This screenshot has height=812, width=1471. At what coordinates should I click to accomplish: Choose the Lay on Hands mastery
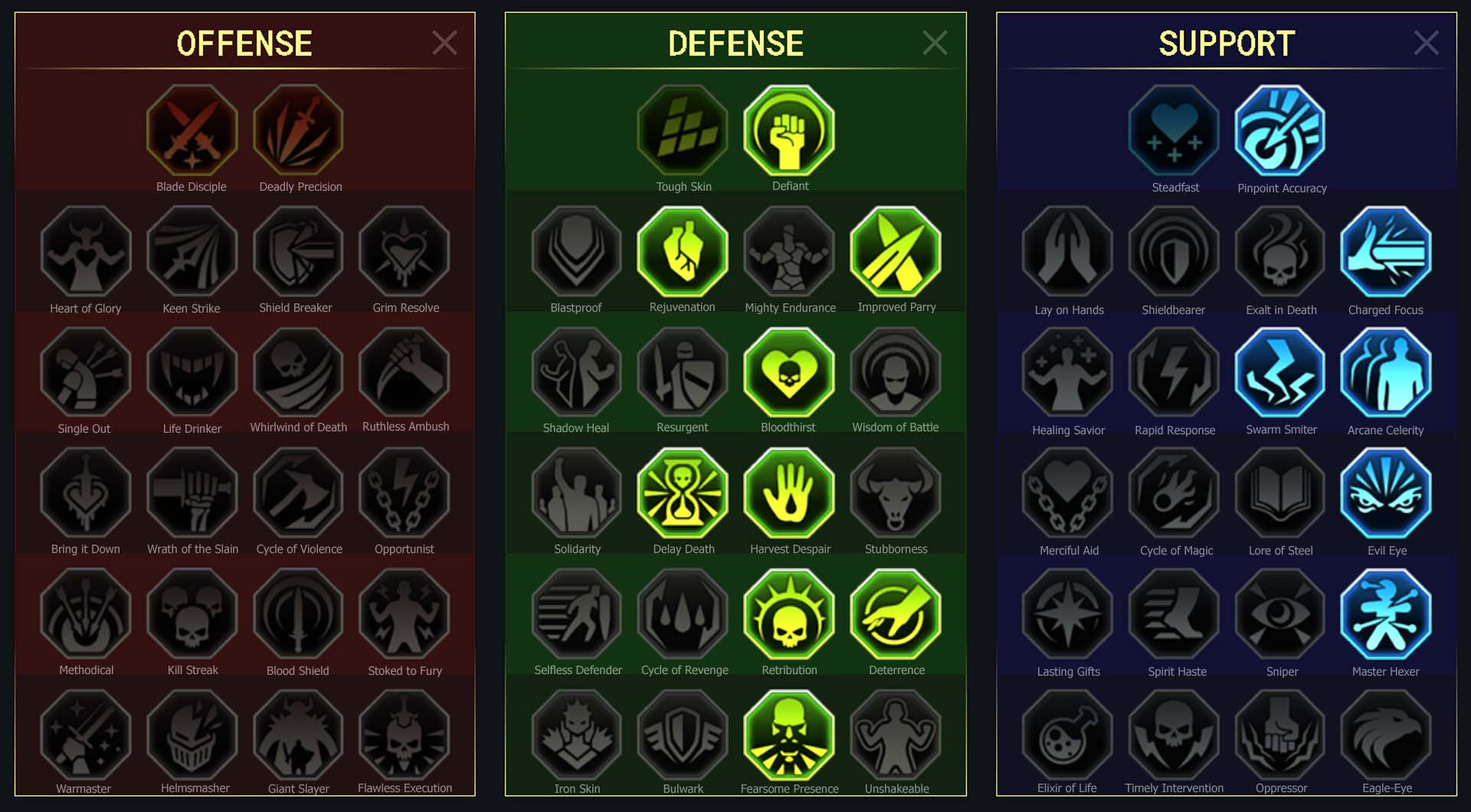click(1068, 251)
